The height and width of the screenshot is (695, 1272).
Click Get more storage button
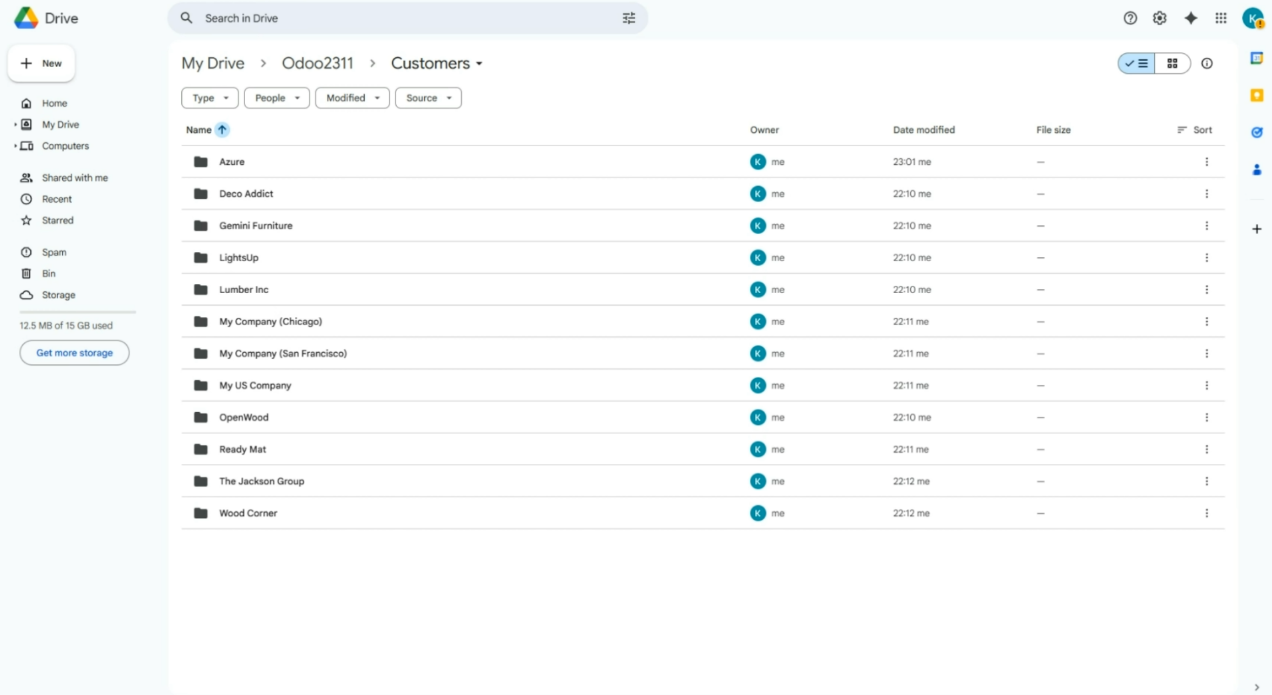(x=74, y=353)
